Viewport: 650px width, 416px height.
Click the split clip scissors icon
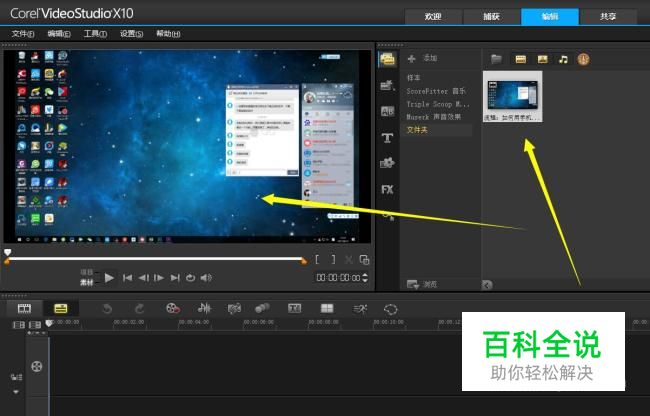click(349, 260)
